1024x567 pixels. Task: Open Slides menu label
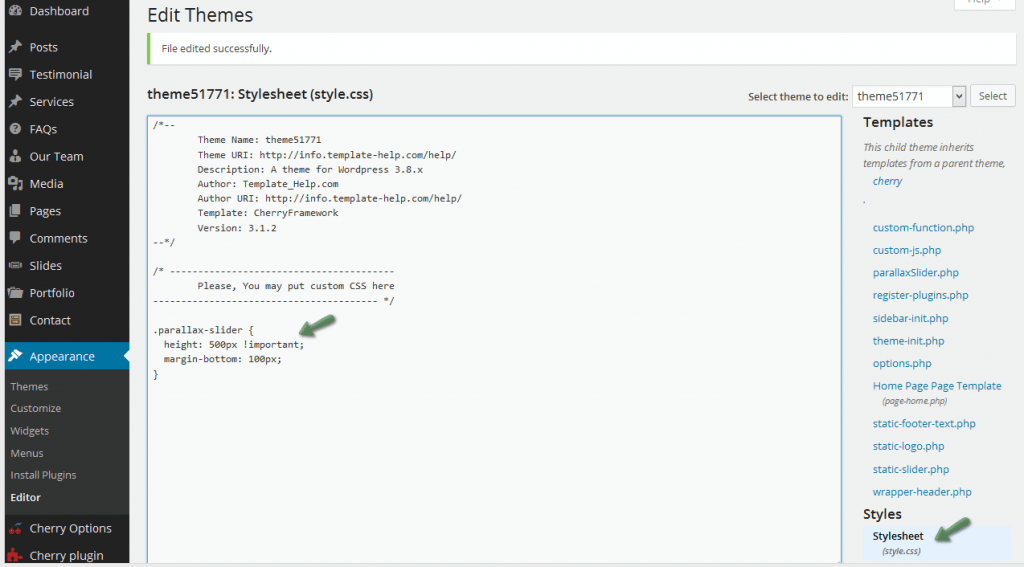(46, 266)
